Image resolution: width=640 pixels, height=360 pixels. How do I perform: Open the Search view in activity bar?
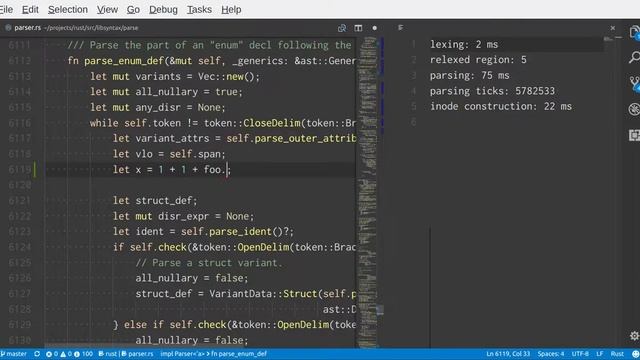pyautogui.click(x=634, y=58)
